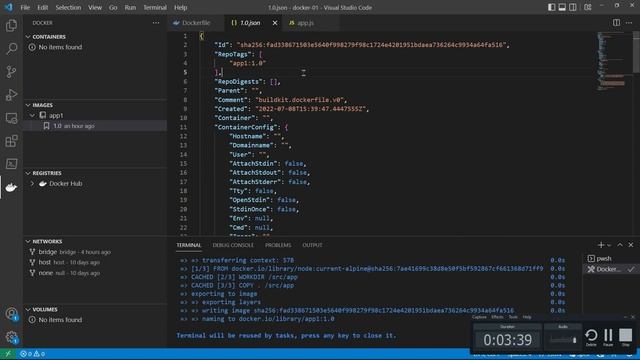
Task: Toggle panel layout icon in title bar
Action: (x=562, y=7)
